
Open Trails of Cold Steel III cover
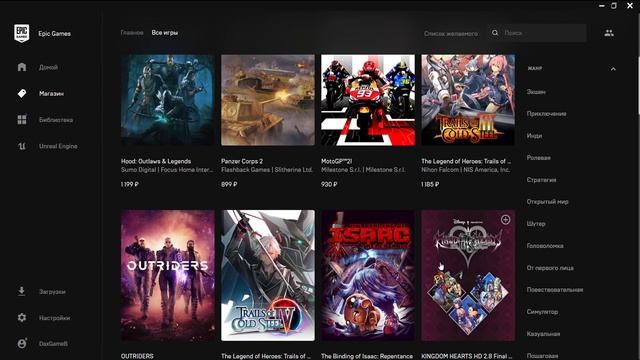(468, 100)
